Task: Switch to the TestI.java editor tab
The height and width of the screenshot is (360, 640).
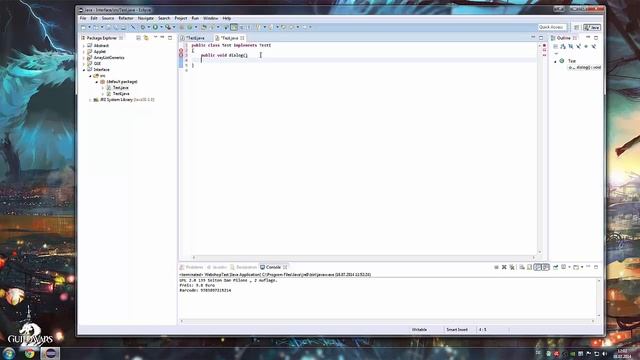Action: [x=196, y=38]
